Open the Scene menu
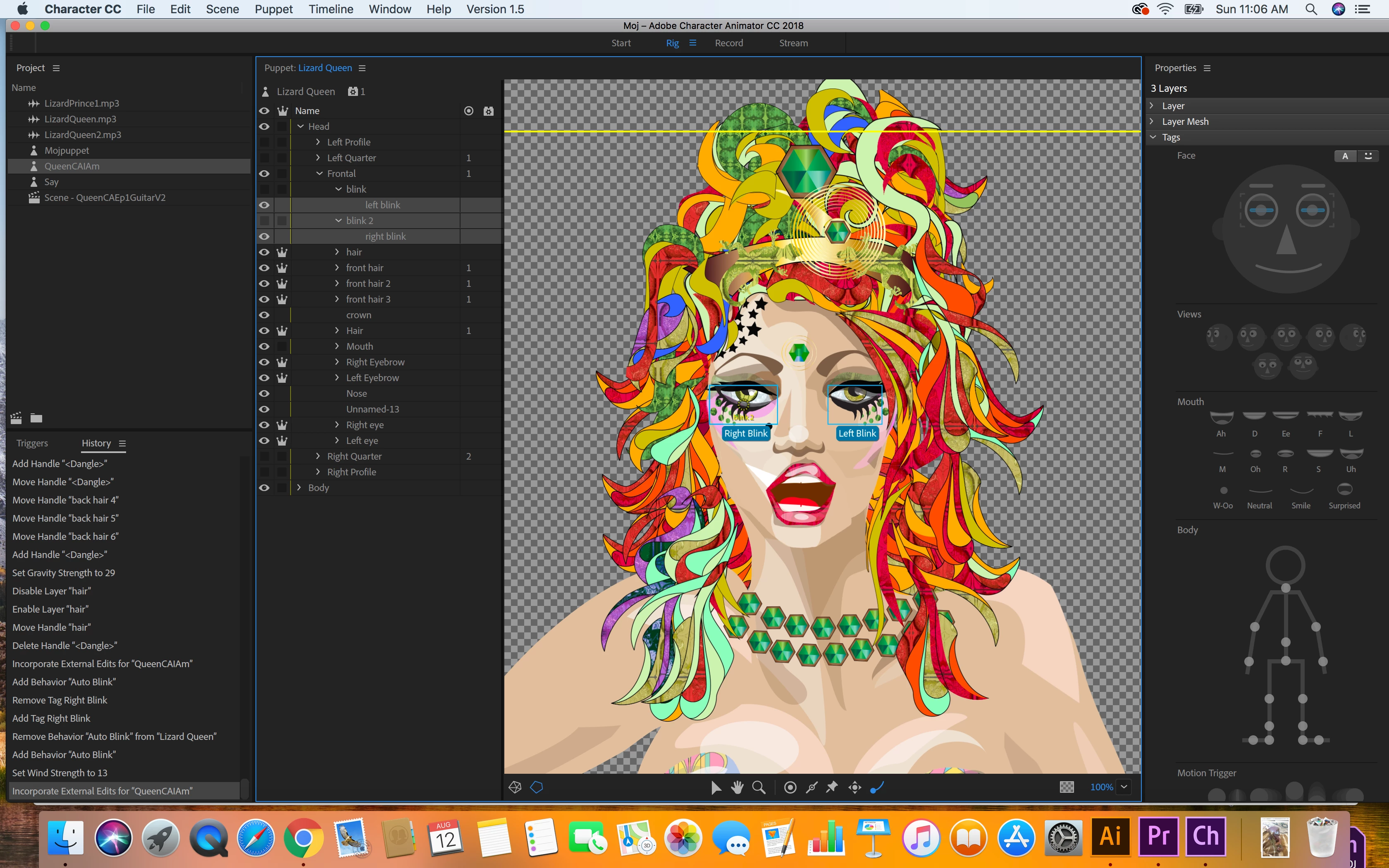Image resolution: width=1389 pixels, height=868 pixels. point(223,9)
